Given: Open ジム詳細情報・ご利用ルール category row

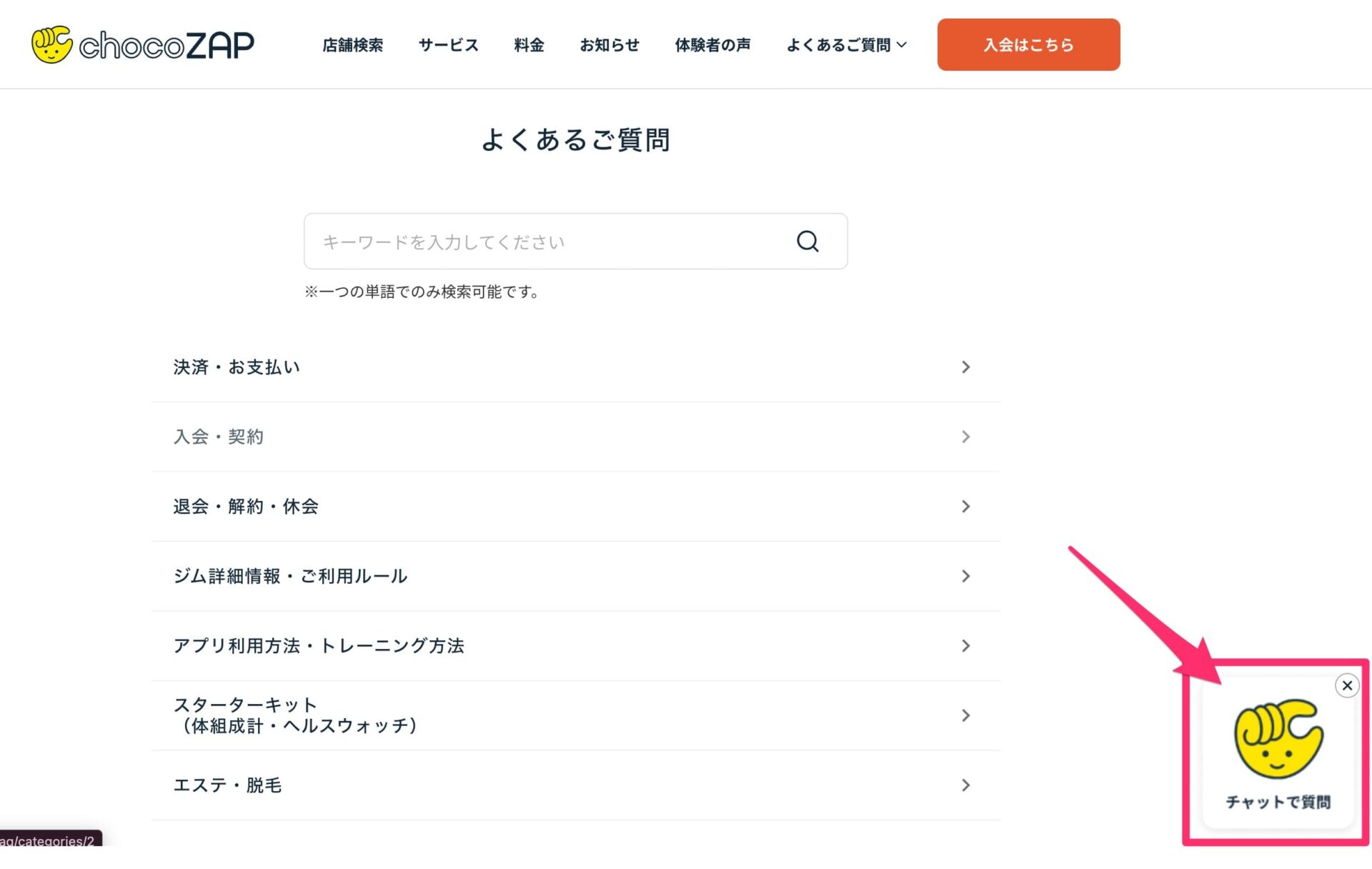Looking at the screenshot, I should pos(290,576).
